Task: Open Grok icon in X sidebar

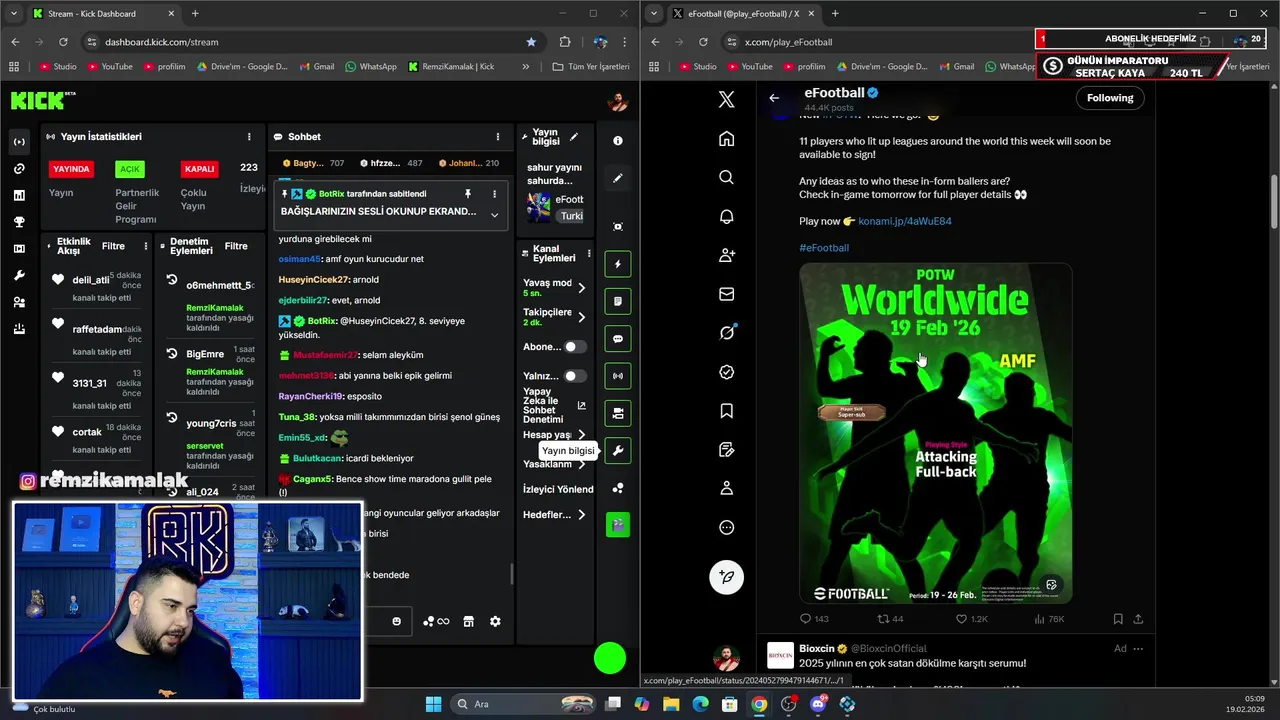Action: pos(727,333)
